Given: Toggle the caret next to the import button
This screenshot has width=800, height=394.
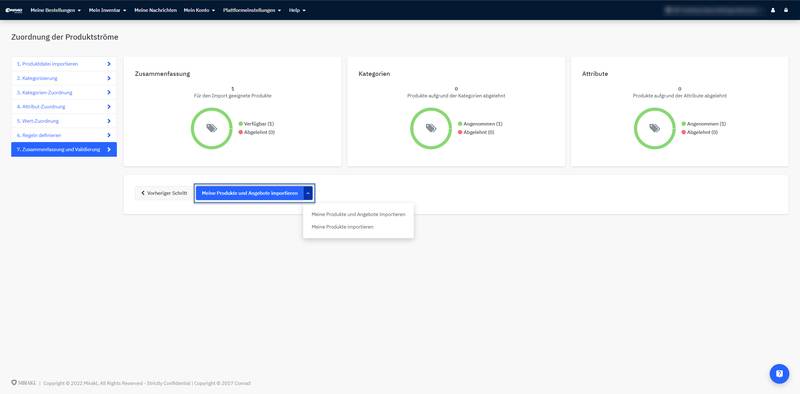Looking at the screenshot, I should pos(308,193).
